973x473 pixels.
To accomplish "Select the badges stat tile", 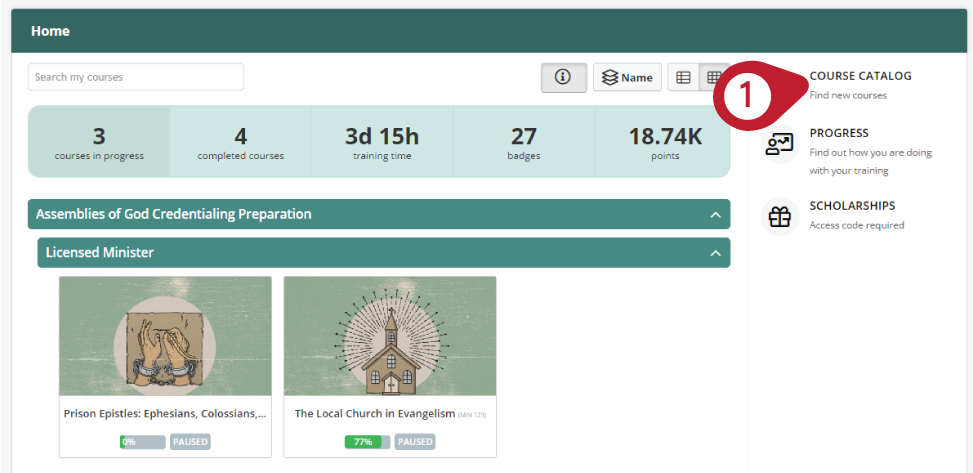I will tap(524, 142).
